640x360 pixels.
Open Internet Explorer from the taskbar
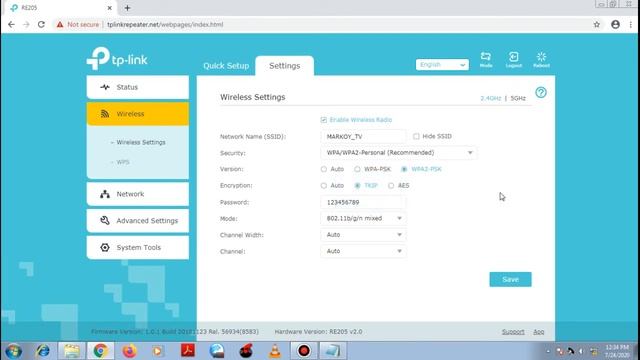pos(42,351)
